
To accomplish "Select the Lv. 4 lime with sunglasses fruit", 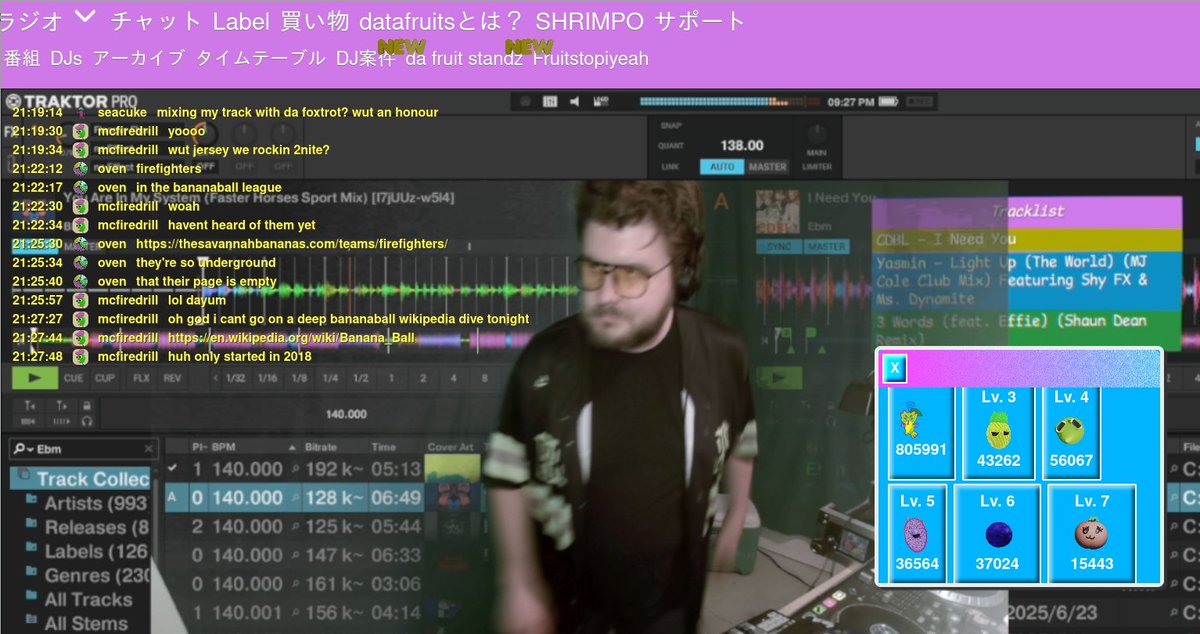I will pos(1071,432).
